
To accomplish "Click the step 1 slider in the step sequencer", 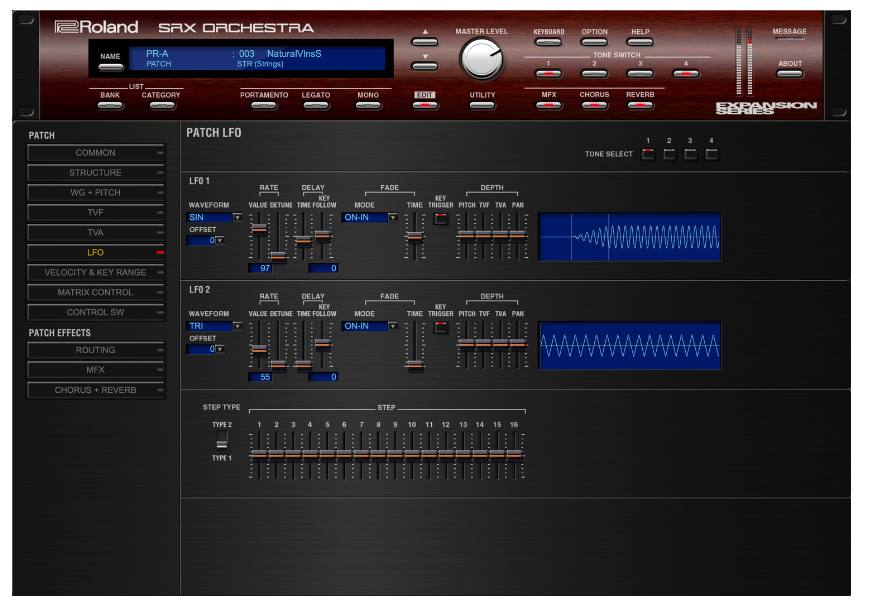I will 259,455.
